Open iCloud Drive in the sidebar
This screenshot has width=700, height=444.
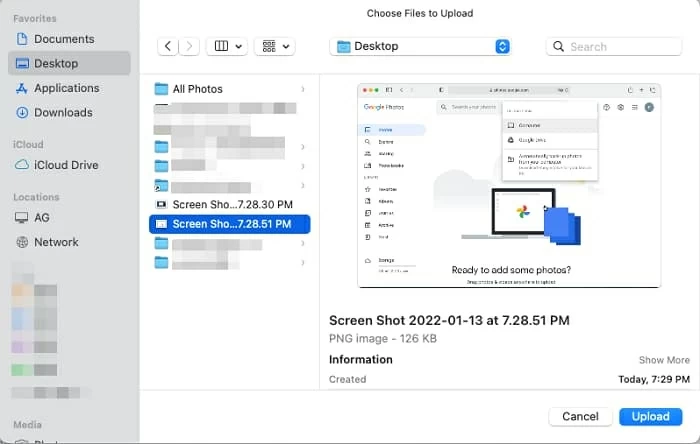pos(66,165)
